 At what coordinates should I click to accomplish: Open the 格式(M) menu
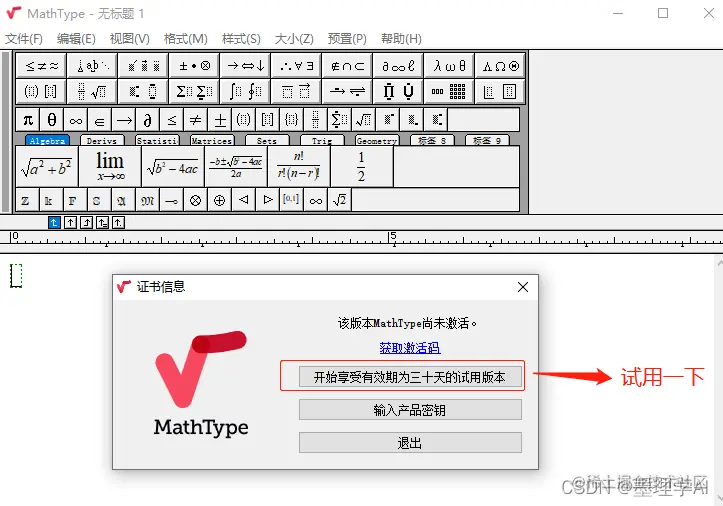186,39
